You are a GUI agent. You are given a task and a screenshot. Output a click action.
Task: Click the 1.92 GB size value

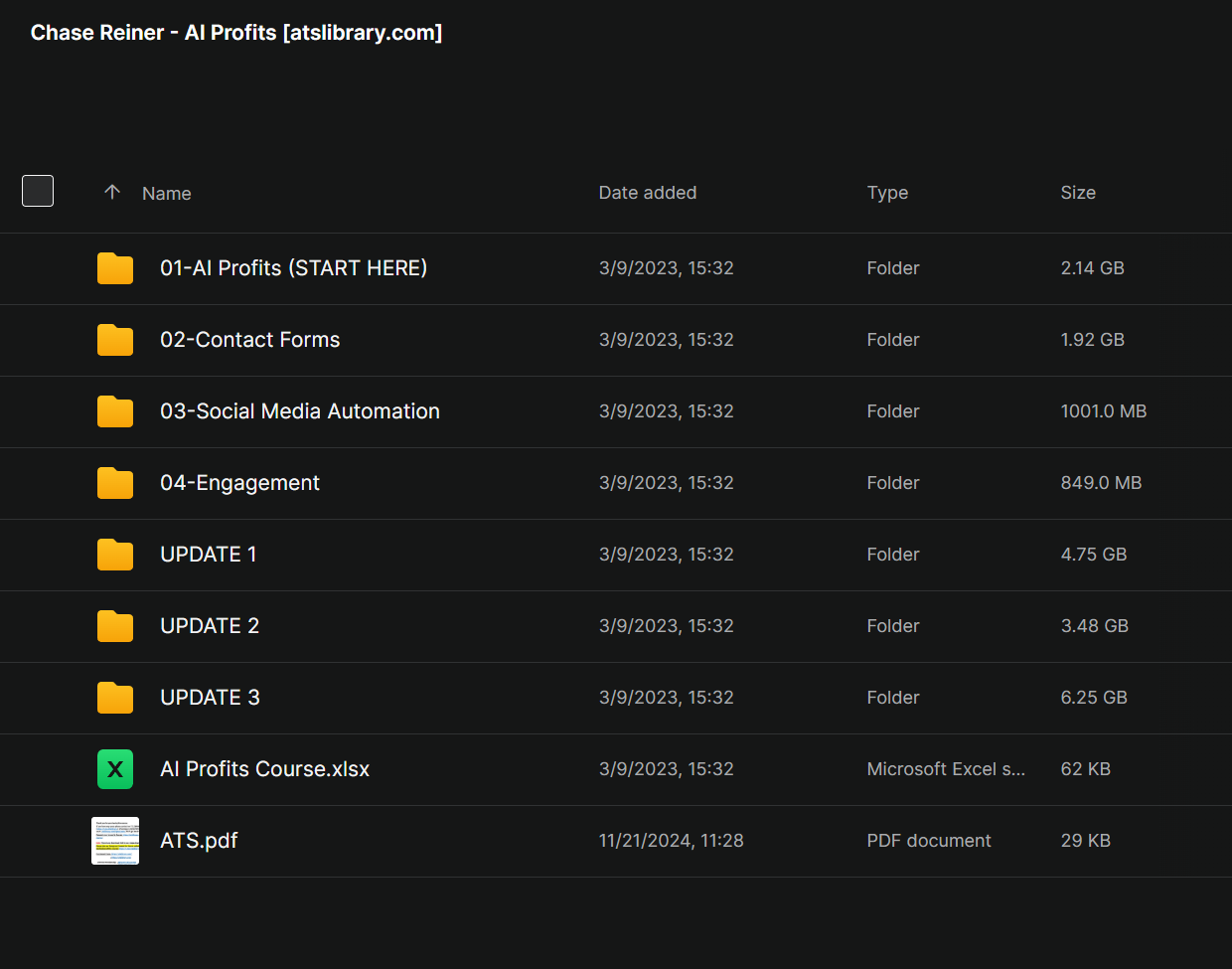tap(1093, 340)
